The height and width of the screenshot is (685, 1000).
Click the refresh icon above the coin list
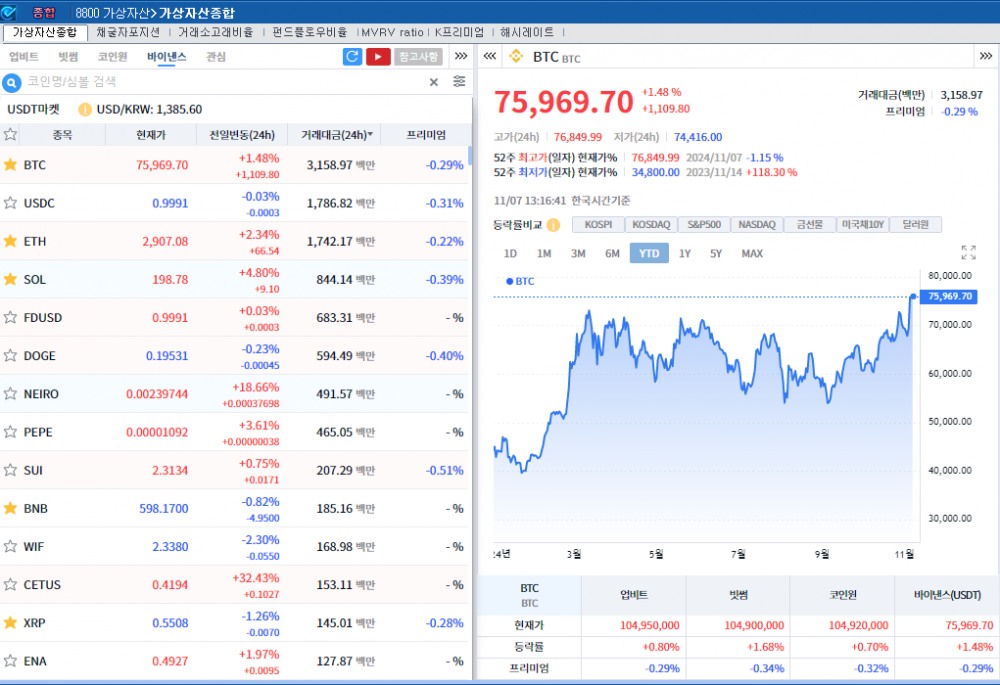[x=352, y=57]
